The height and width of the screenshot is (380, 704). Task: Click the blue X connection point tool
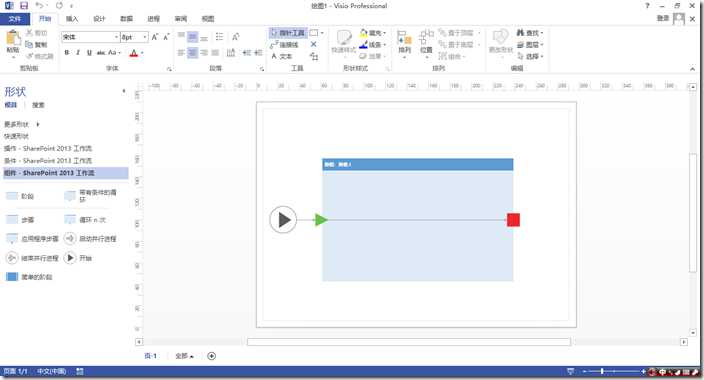point(313,44)
